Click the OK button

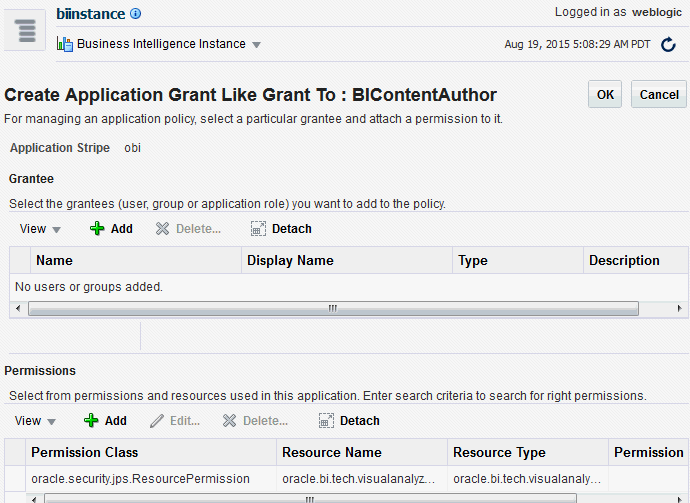[x=605, y=94]
